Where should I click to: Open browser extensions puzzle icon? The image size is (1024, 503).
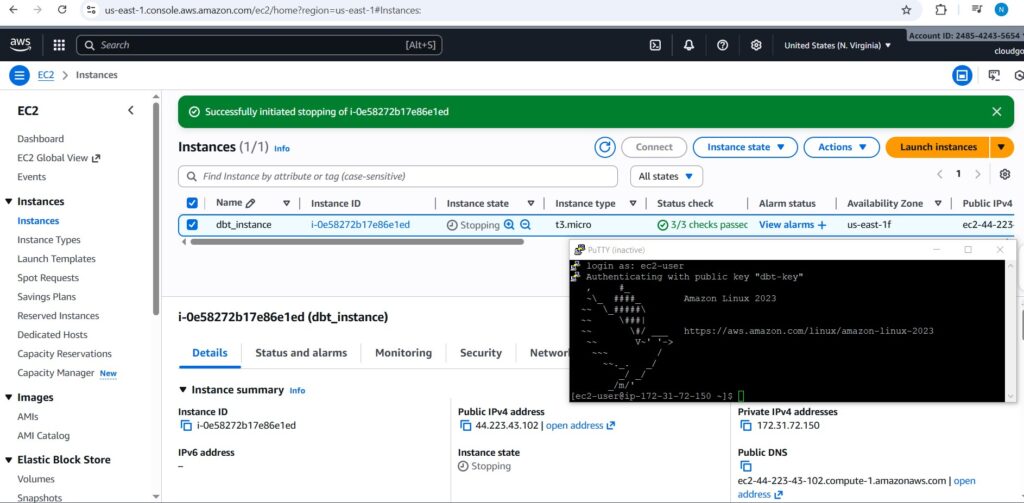[941, 10]
